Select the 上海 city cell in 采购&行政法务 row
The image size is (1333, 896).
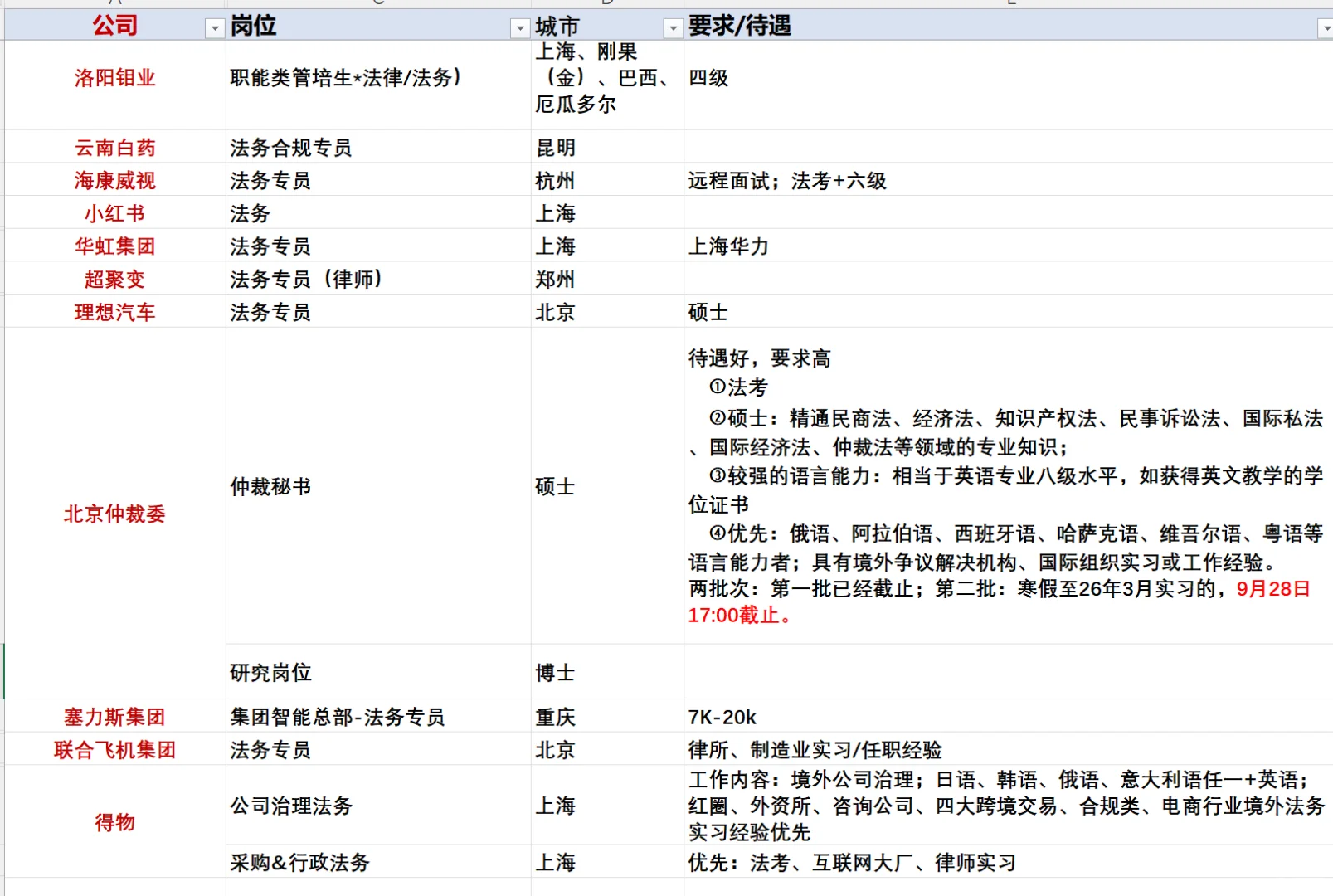[607, 862]
